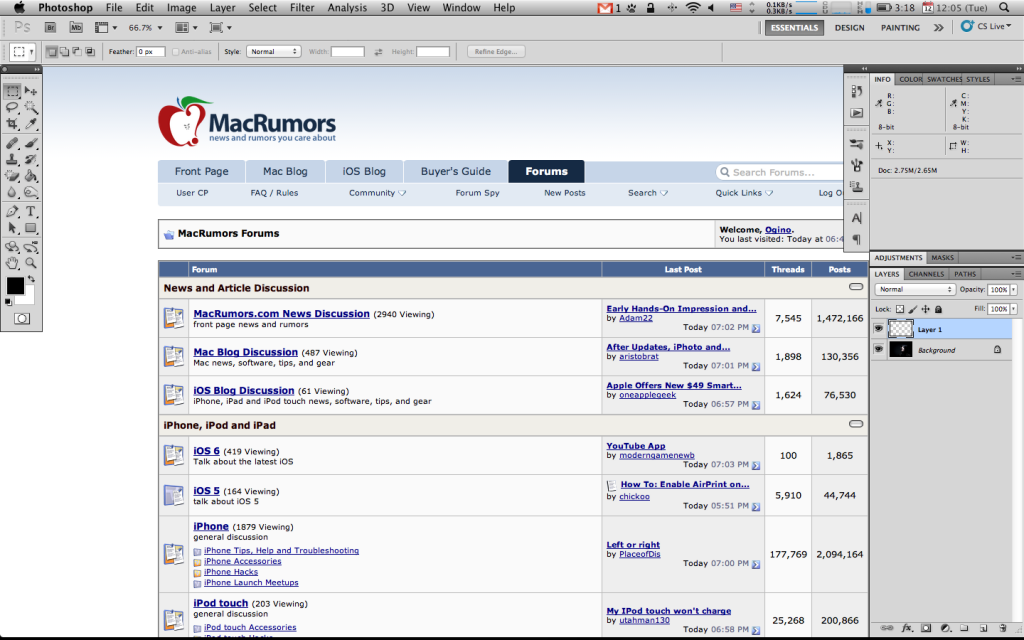Open CS Live services
The height and width of the screenshot is (640, 1024).
click(x=986, y=26)
